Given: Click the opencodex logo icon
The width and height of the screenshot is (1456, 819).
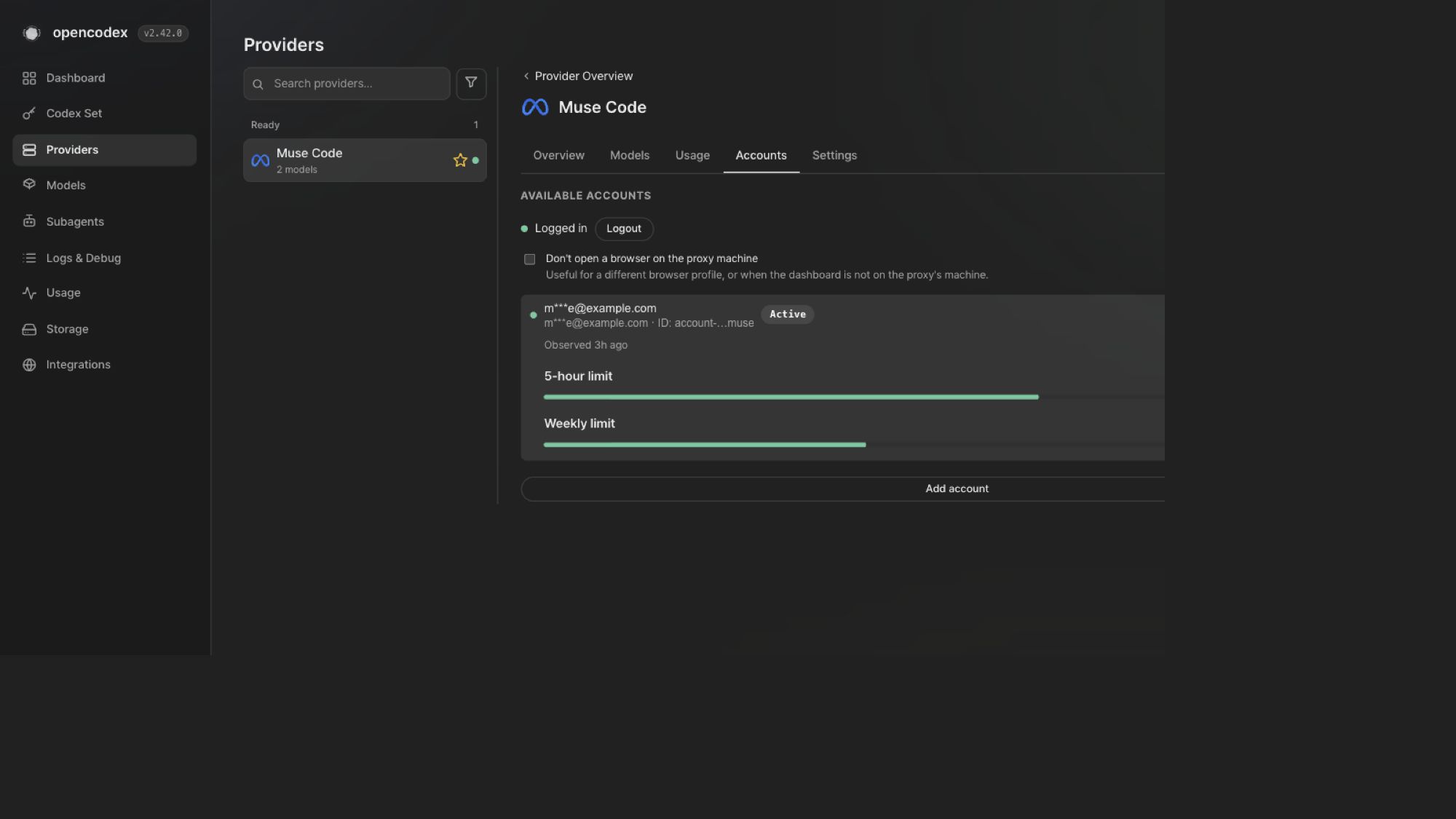Looking at the screenshot, I should pos(31,33).
